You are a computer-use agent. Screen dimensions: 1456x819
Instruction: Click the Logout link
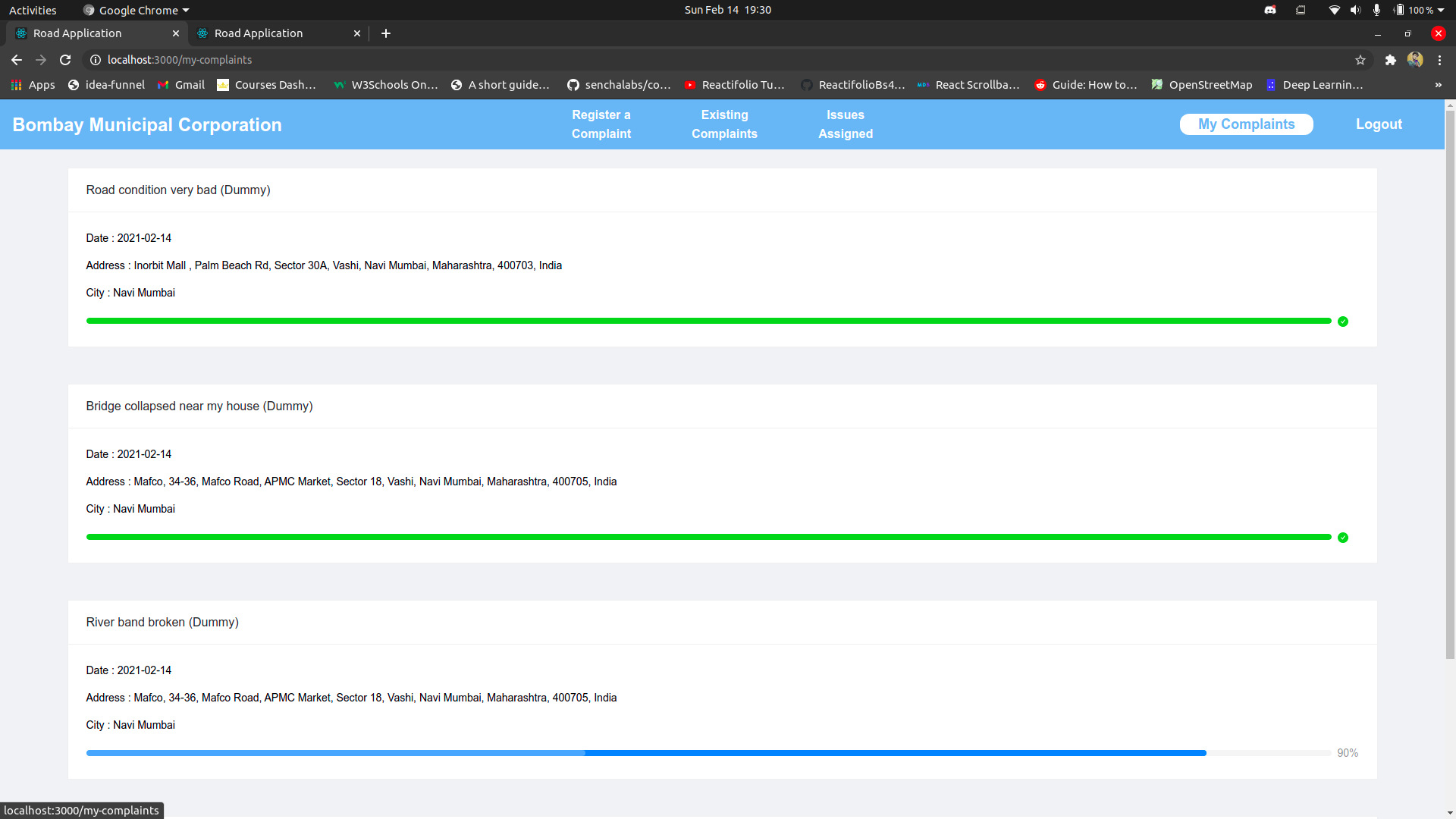pos(1379,124)
